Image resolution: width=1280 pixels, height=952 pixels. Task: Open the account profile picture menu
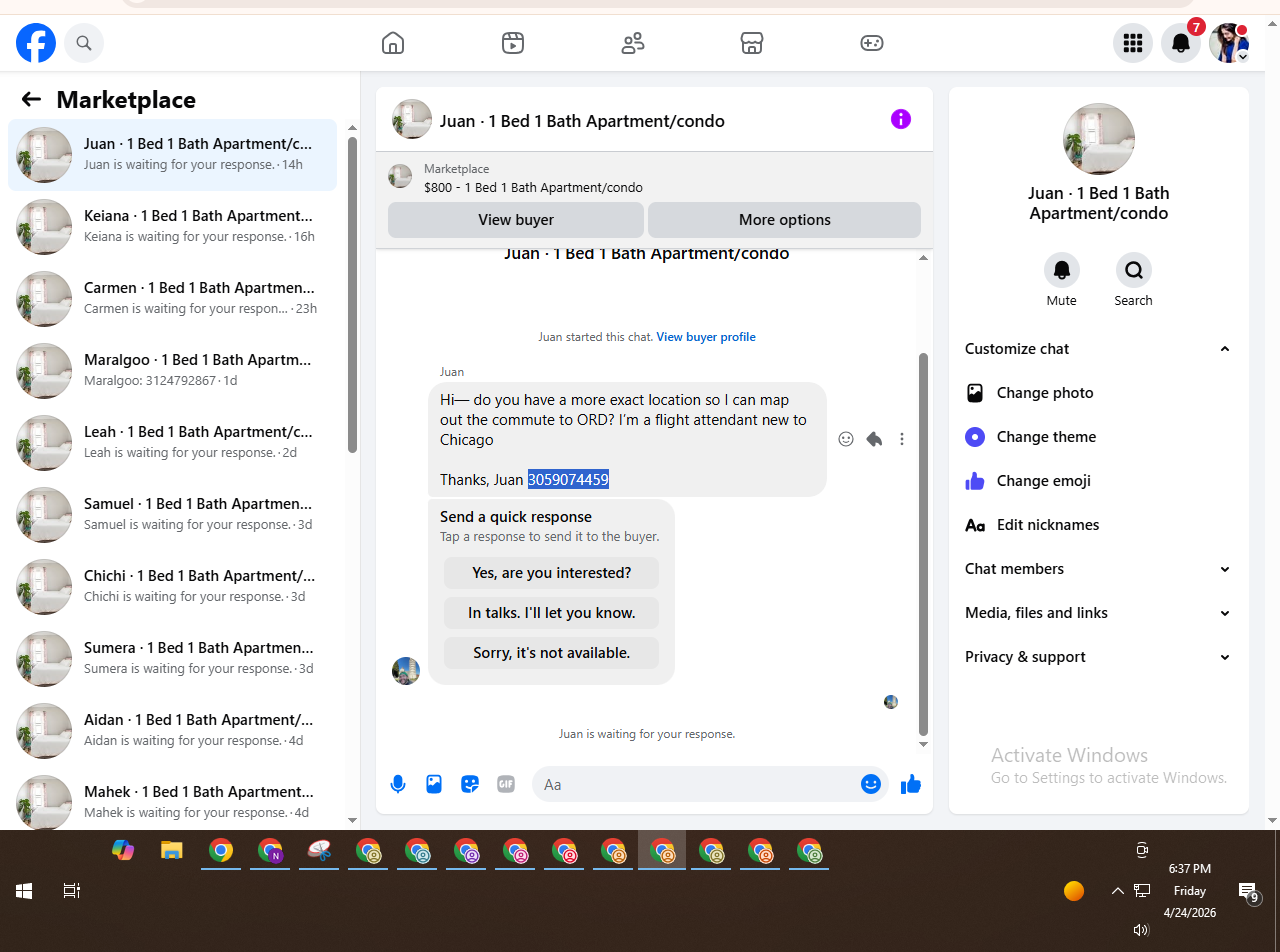pyautogui.click(x=1229, y=43)
